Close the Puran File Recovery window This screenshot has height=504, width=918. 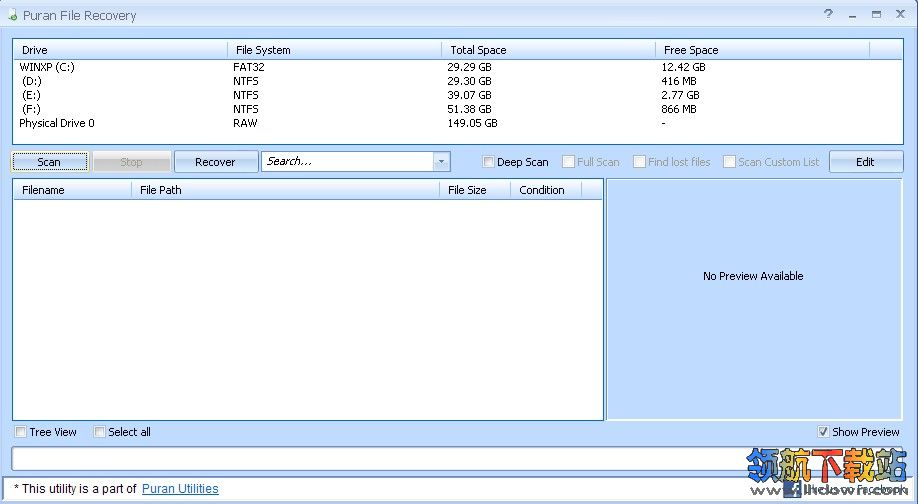tap(900, 14)
